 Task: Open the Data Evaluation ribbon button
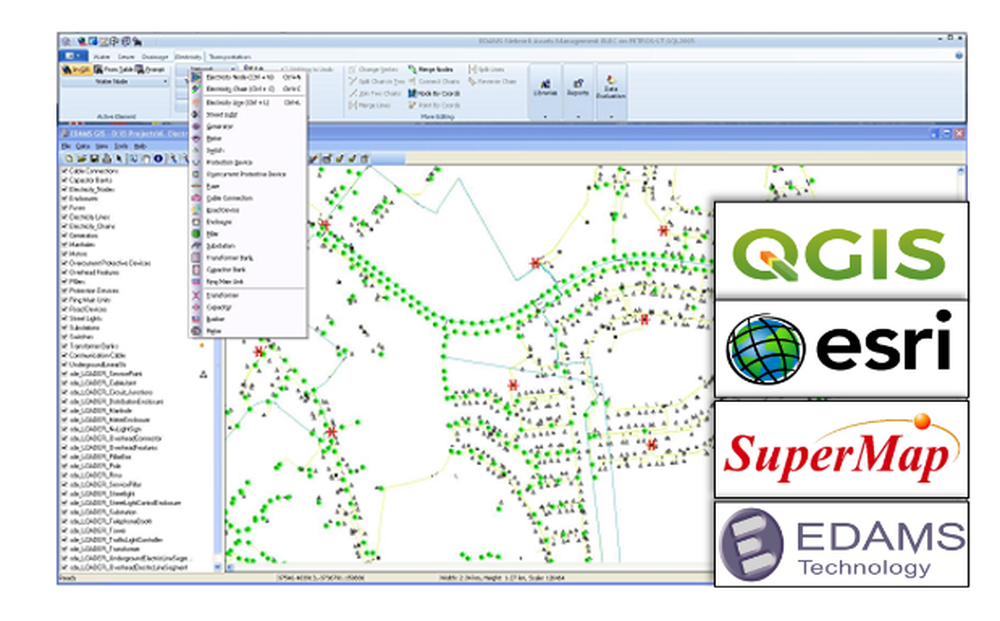pos(611,92)
